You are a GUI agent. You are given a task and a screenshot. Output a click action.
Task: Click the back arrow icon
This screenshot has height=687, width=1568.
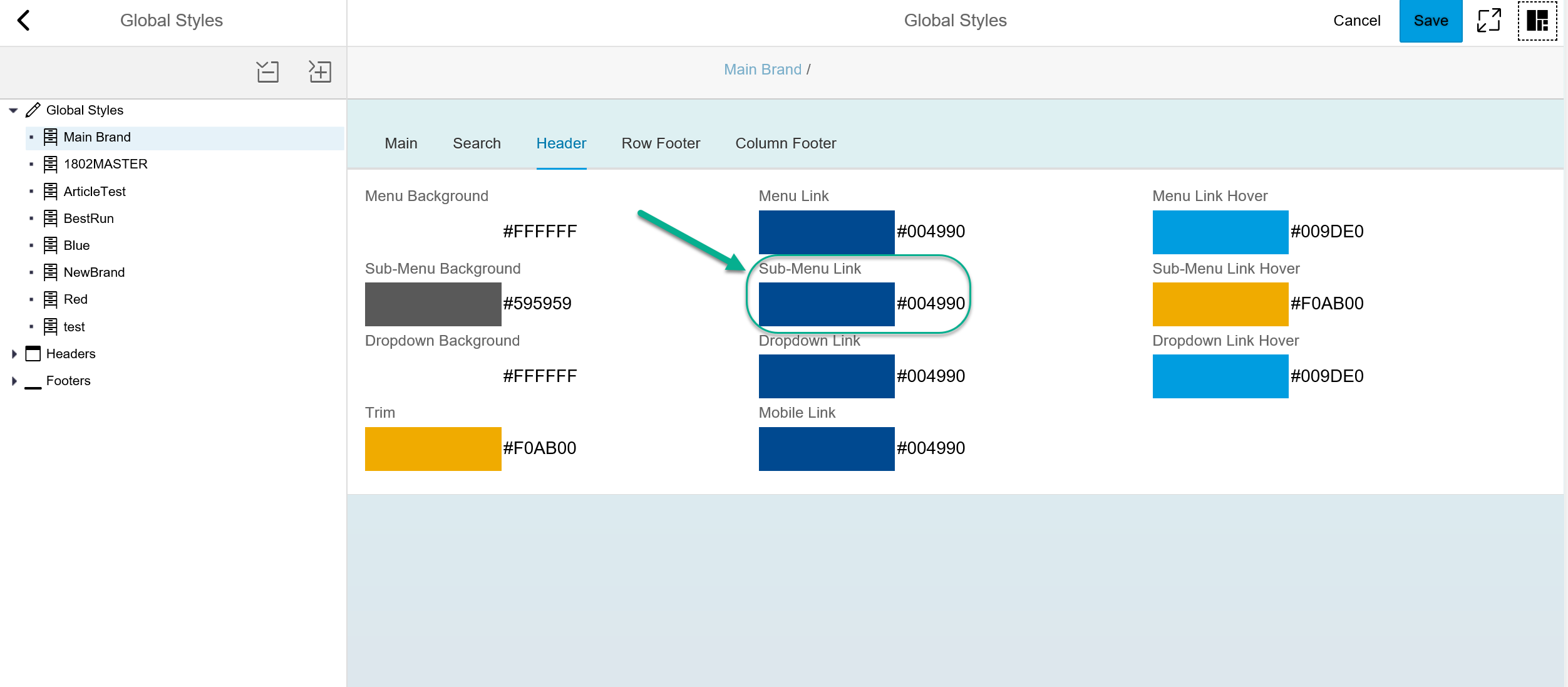click(x=24, y=21)
